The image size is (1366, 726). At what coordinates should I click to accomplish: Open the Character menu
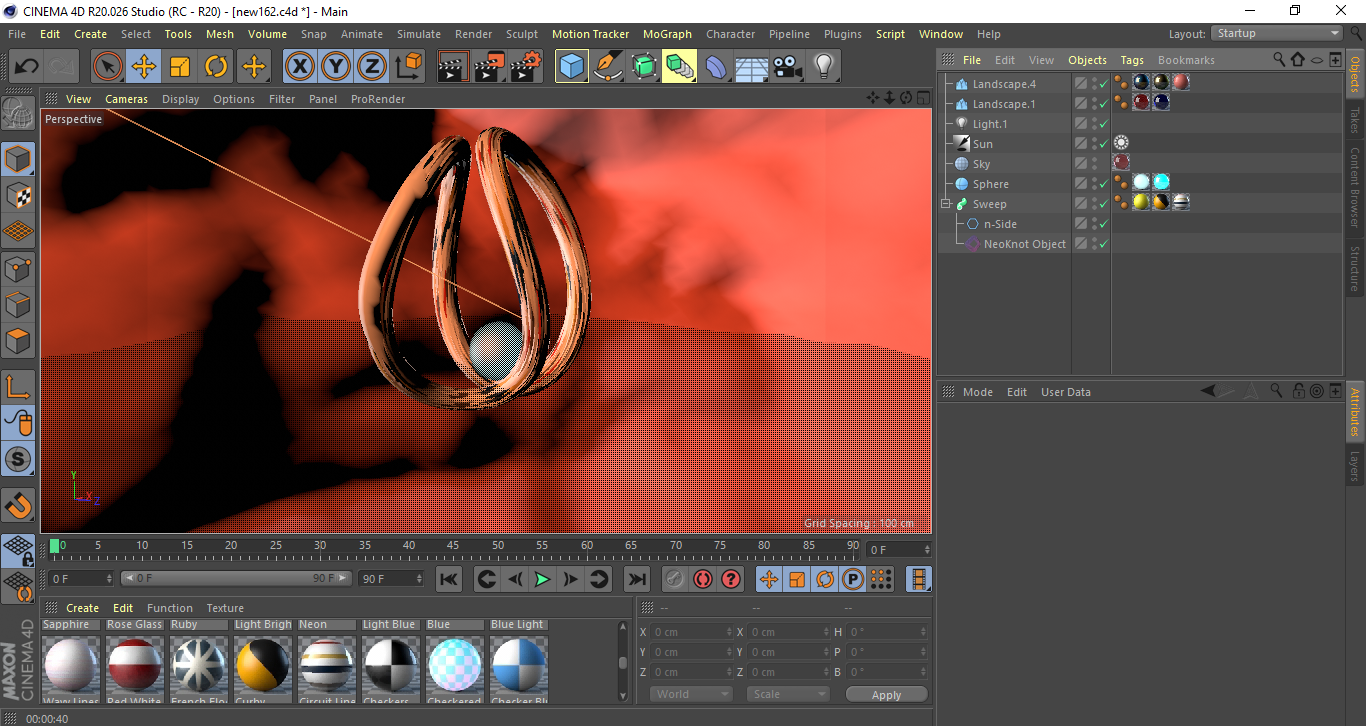[x=731, y=34]
